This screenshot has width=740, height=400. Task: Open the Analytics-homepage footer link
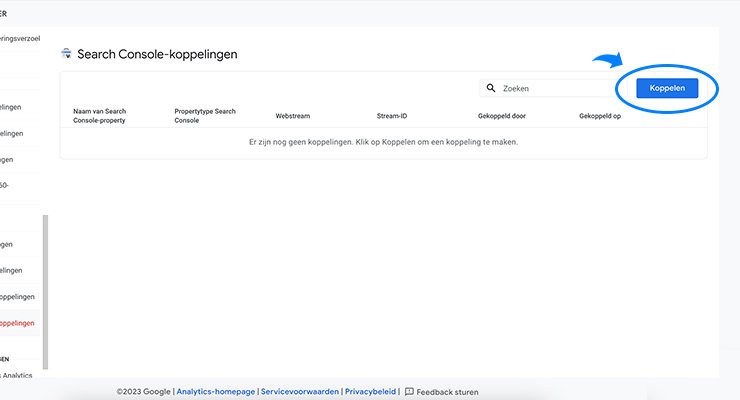pos(216,392)
